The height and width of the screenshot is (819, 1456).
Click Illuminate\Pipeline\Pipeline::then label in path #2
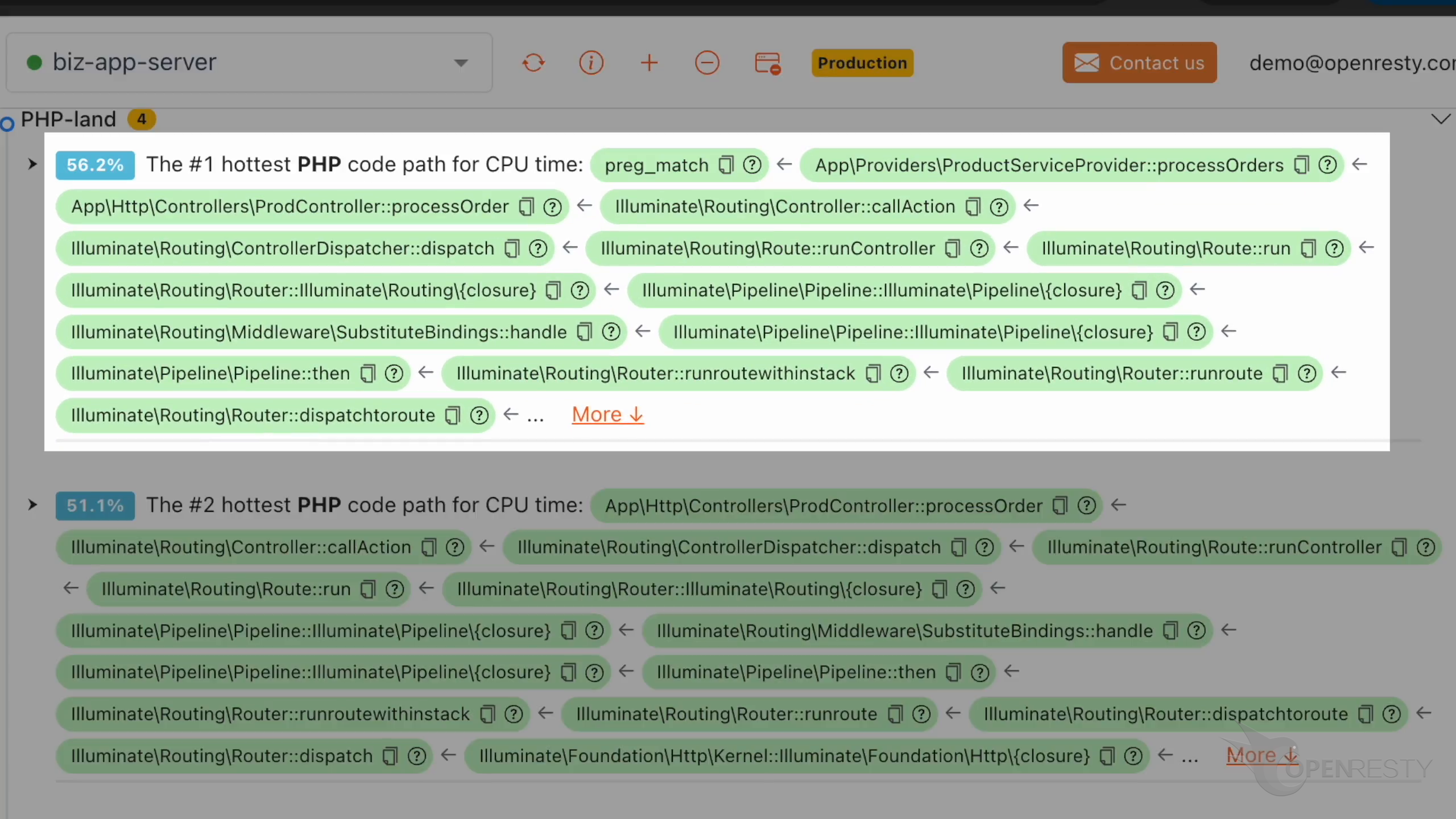796,673
